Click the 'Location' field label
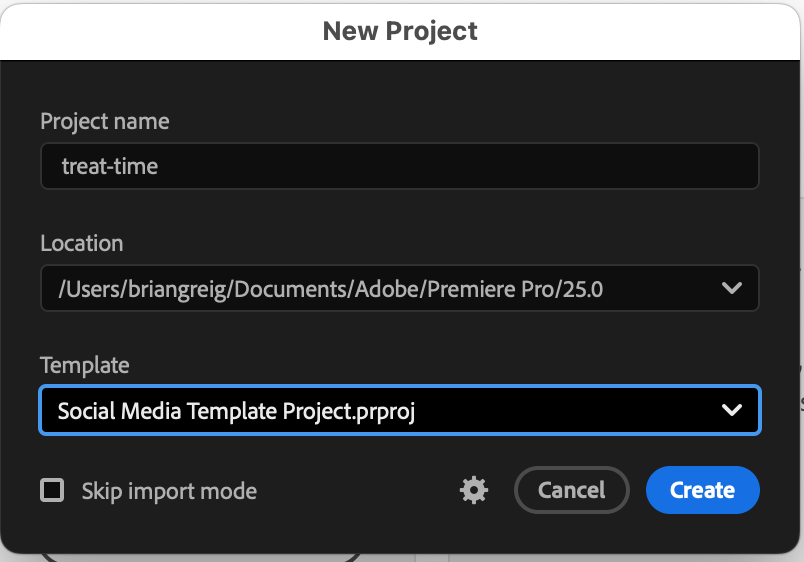The image size is (804, 562). tap(82, 243)
